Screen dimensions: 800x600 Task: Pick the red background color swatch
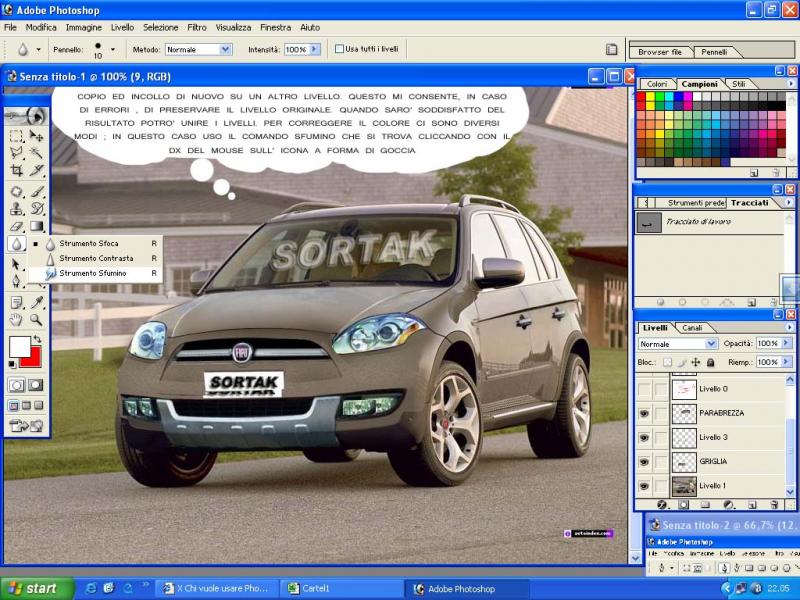35,359
